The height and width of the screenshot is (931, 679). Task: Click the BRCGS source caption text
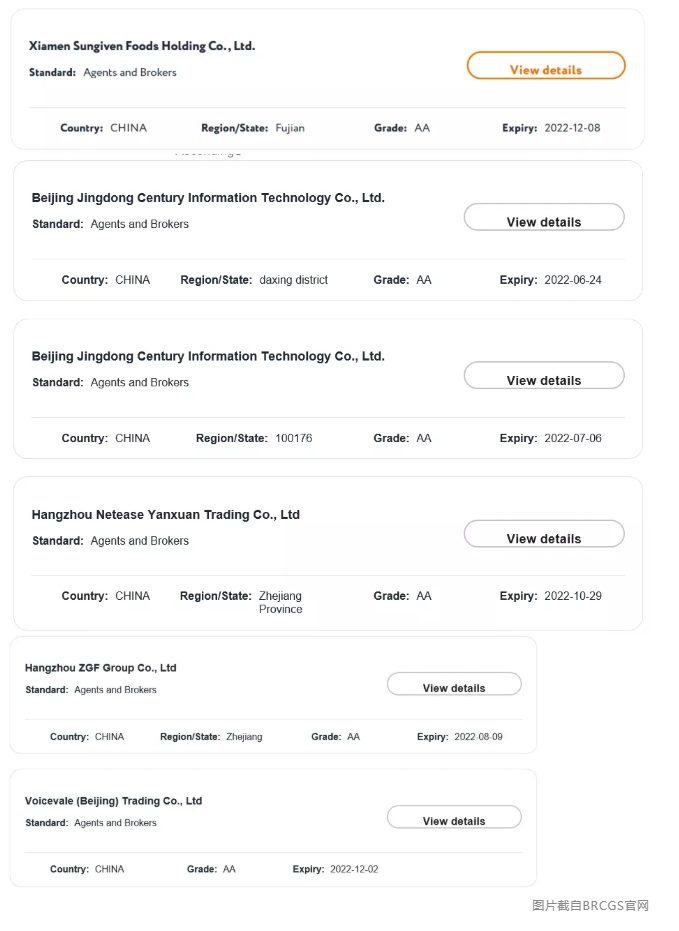click(x=590, y=906)
